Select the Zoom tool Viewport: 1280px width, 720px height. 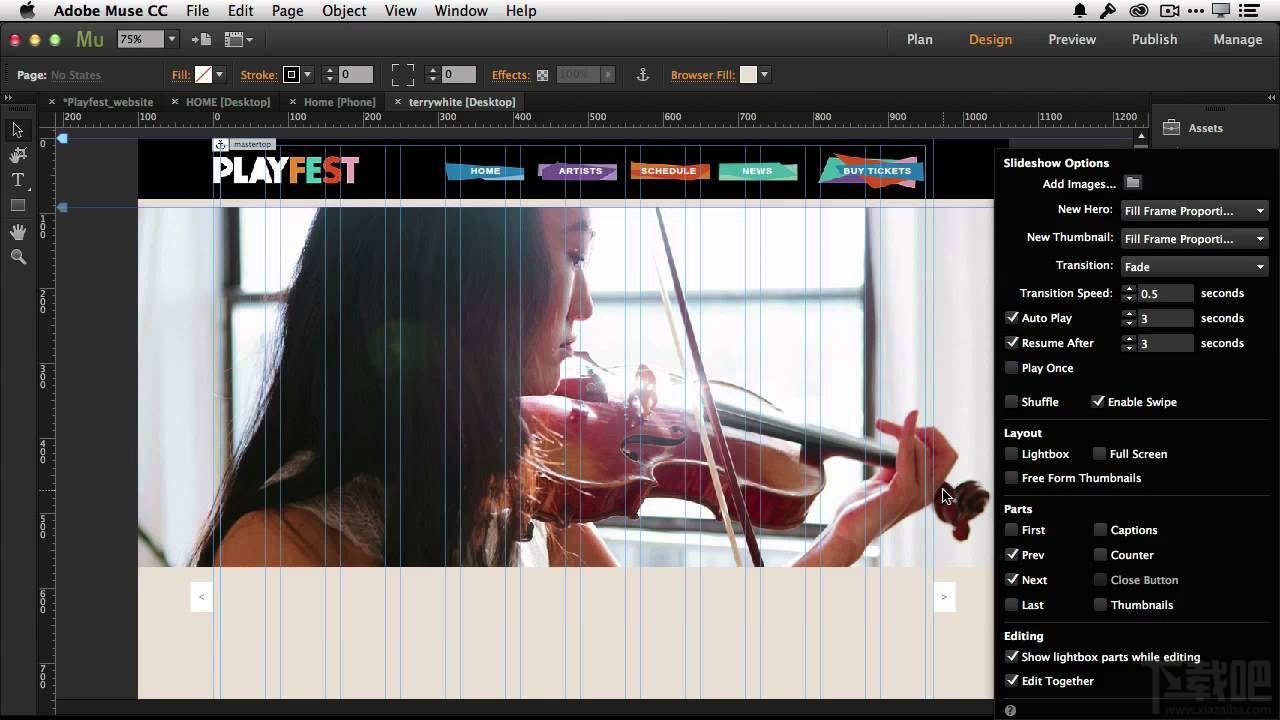(x=16, y=257)
